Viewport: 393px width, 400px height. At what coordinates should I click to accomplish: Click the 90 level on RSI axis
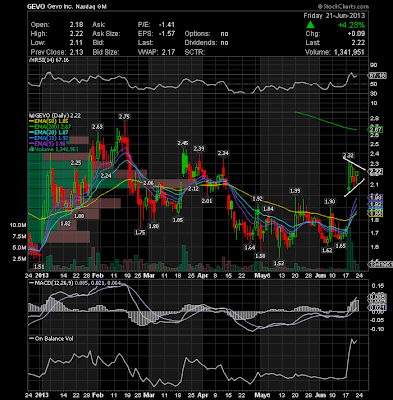click(x=374, y=65)
